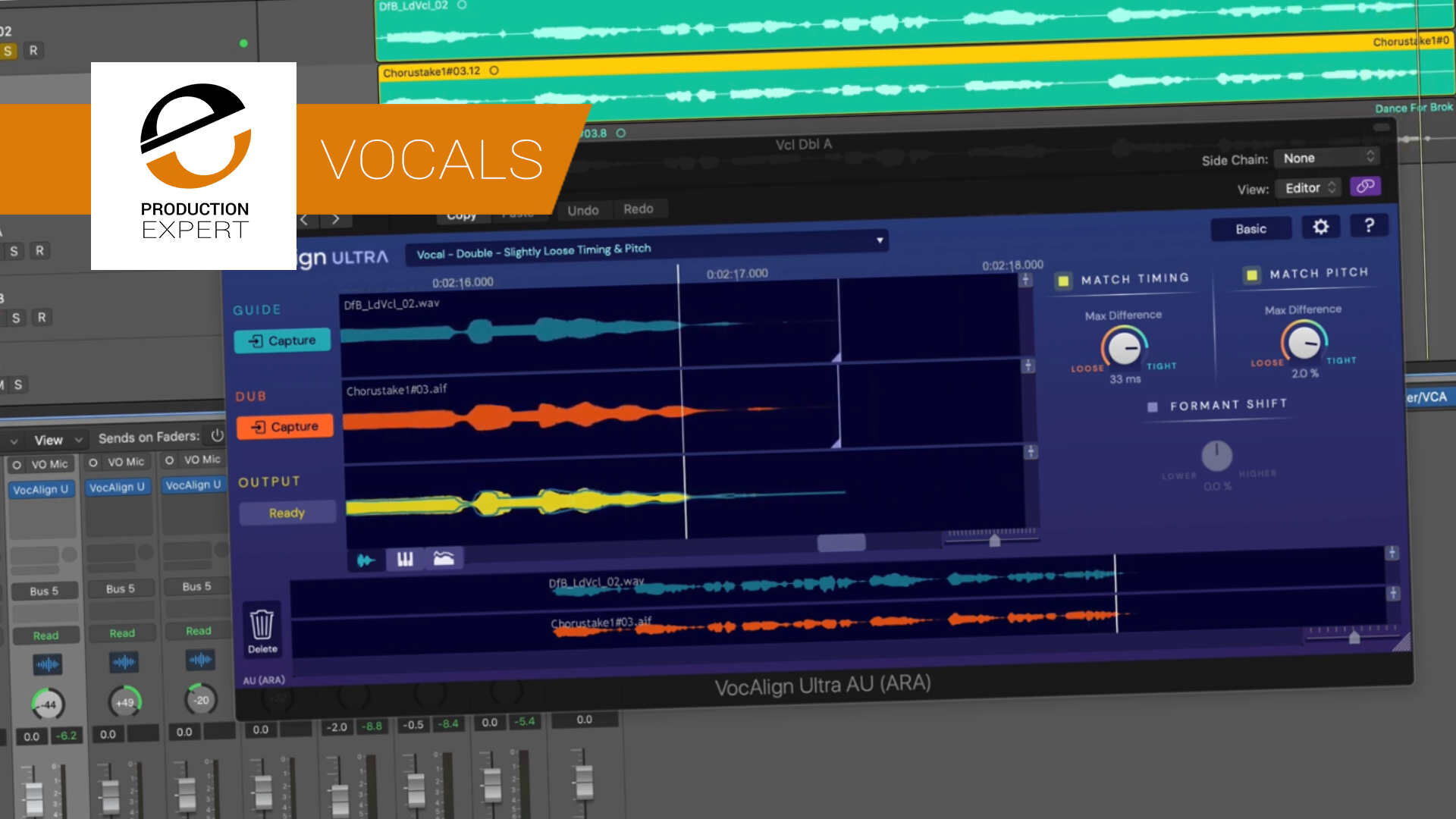Toggle the Match Timing checkbox
The height and width of the screenshot is (819, 1456).
click(x=1063, y=281)
